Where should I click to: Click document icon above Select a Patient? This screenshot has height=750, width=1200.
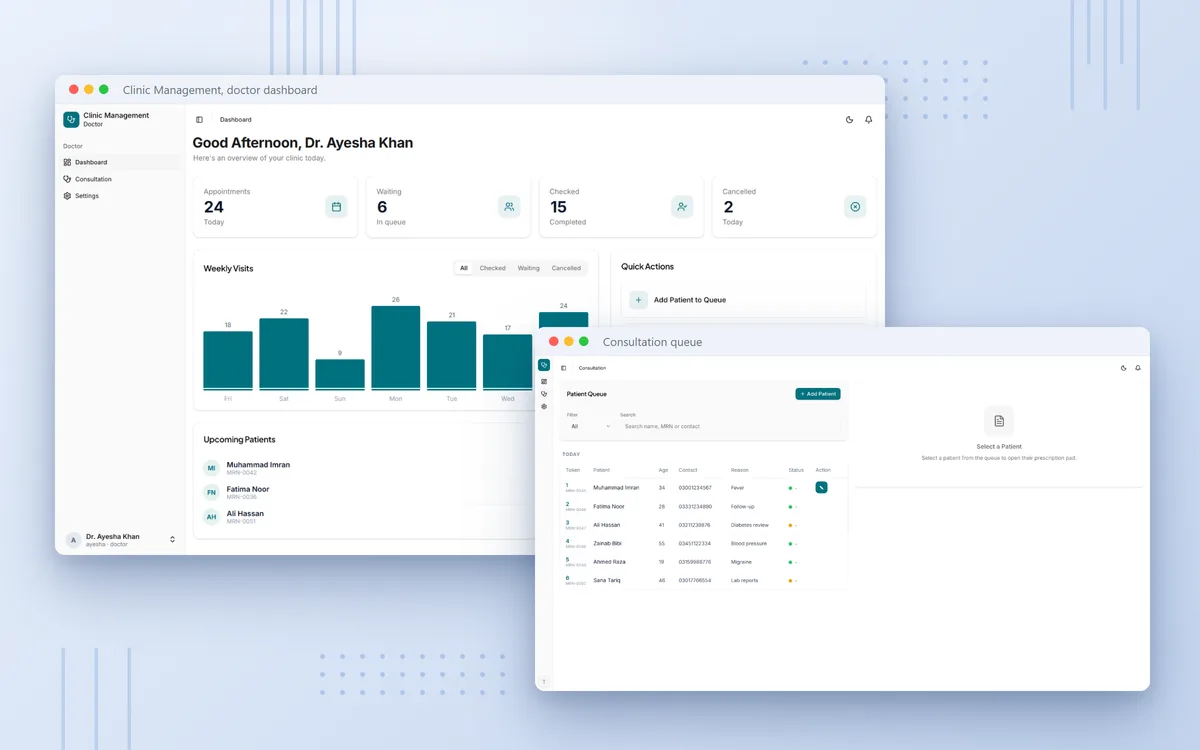click(999, 421)
